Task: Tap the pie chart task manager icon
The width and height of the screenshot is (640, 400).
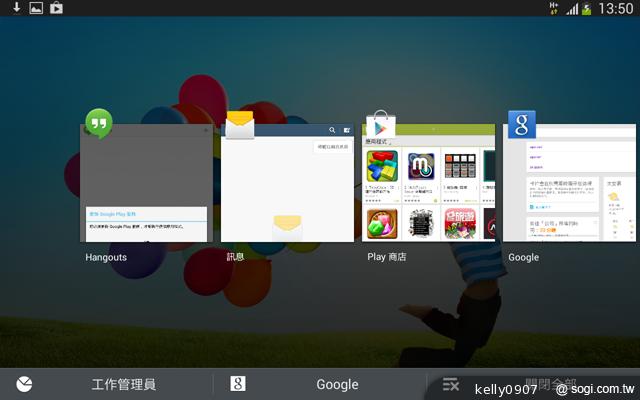Action: [x=24, y=384]
